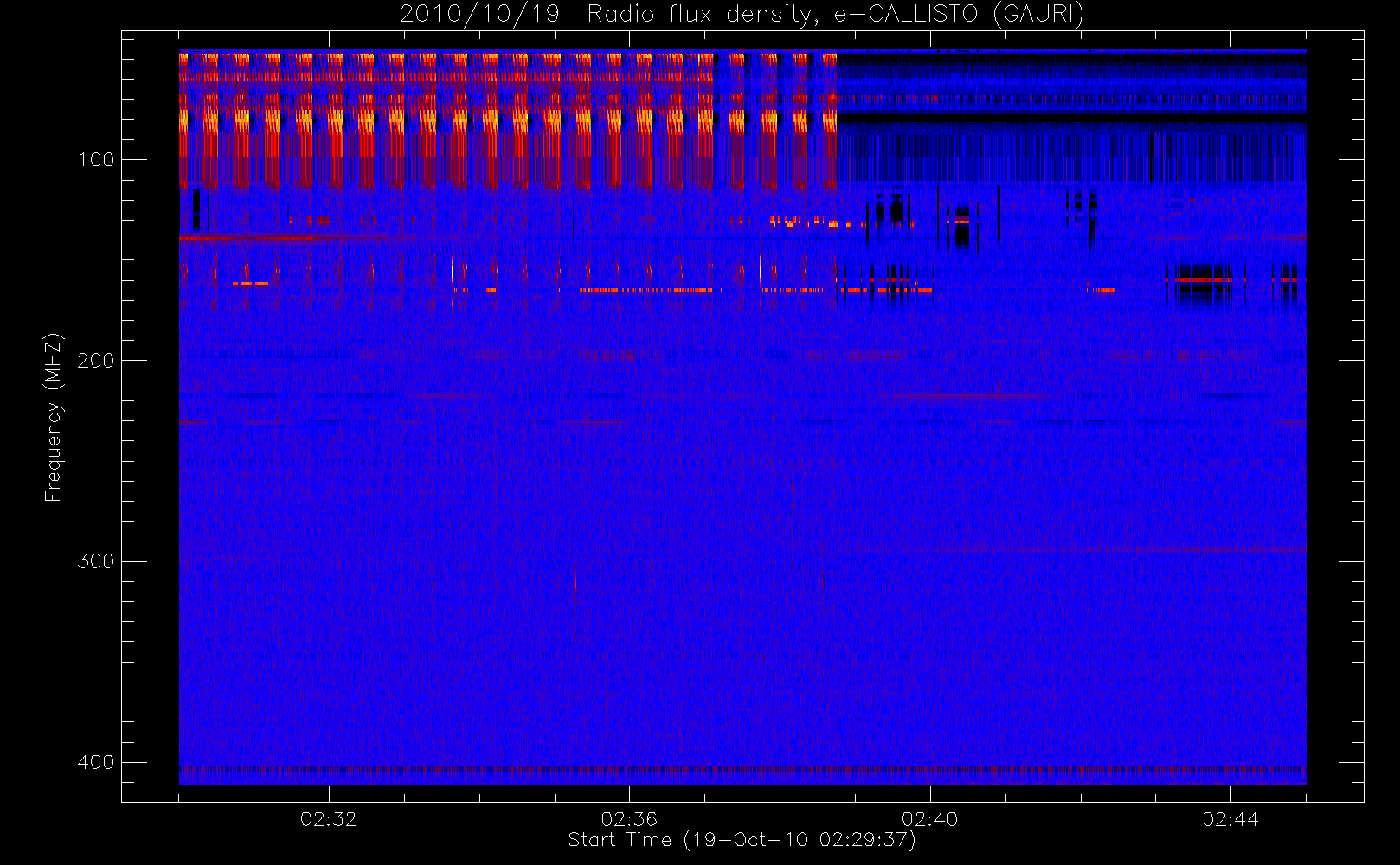Click the 300 MHz tick label
The image size is (1400, 865).
tap(95, 561)
